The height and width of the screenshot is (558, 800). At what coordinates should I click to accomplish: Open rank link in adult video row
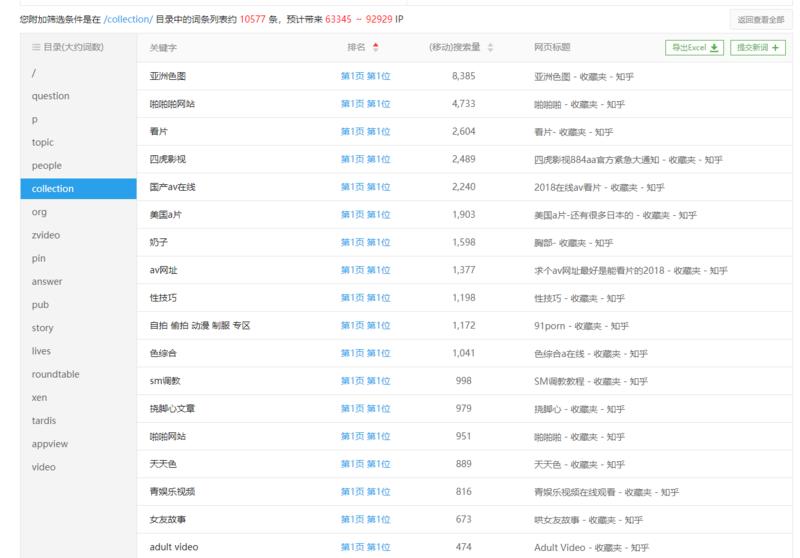pyautogui.click(x=365, y=547)
